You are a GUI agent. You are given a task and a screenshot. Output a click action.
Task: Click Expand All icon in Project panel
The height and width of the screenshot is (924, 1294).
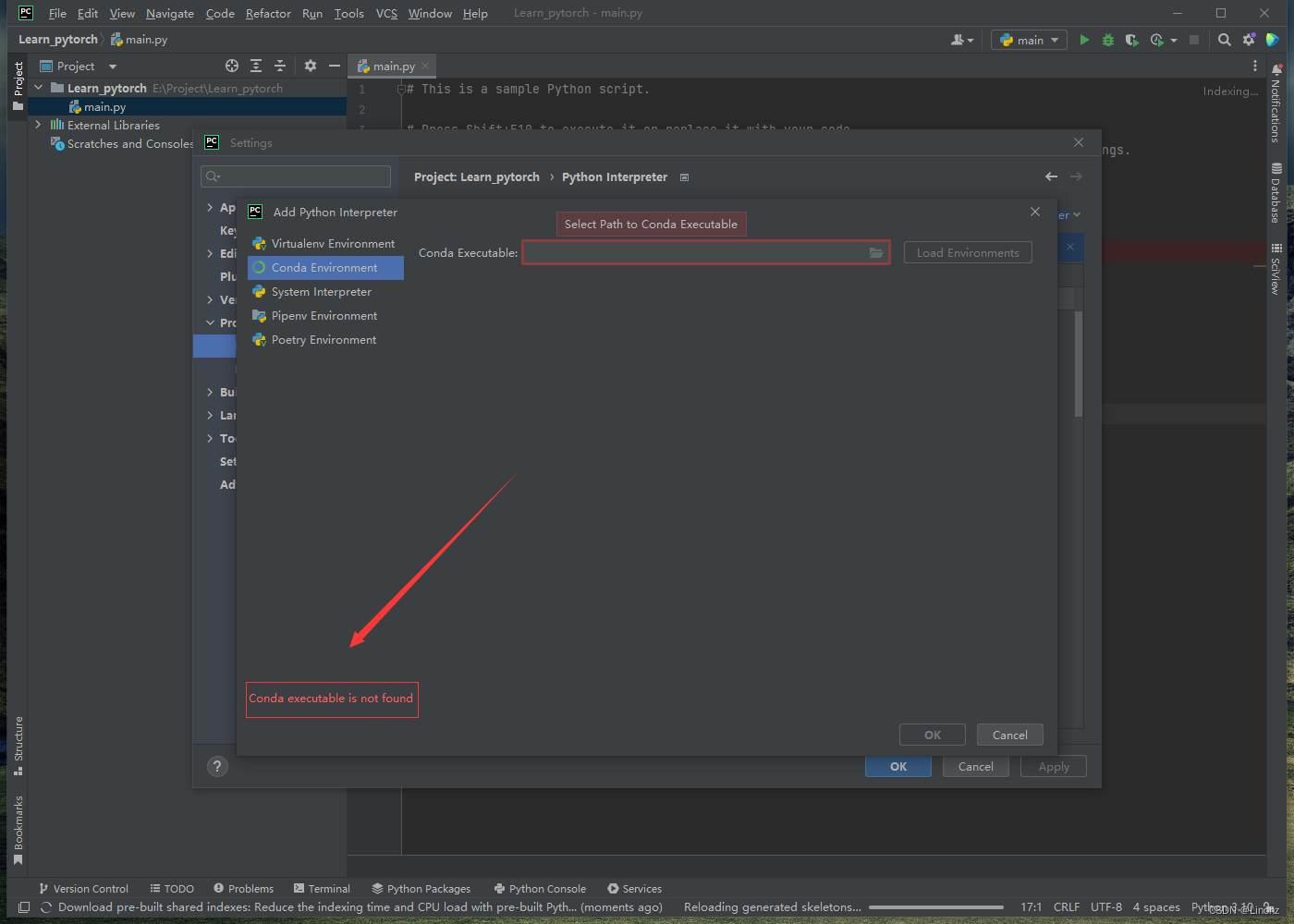coord(256,66)
